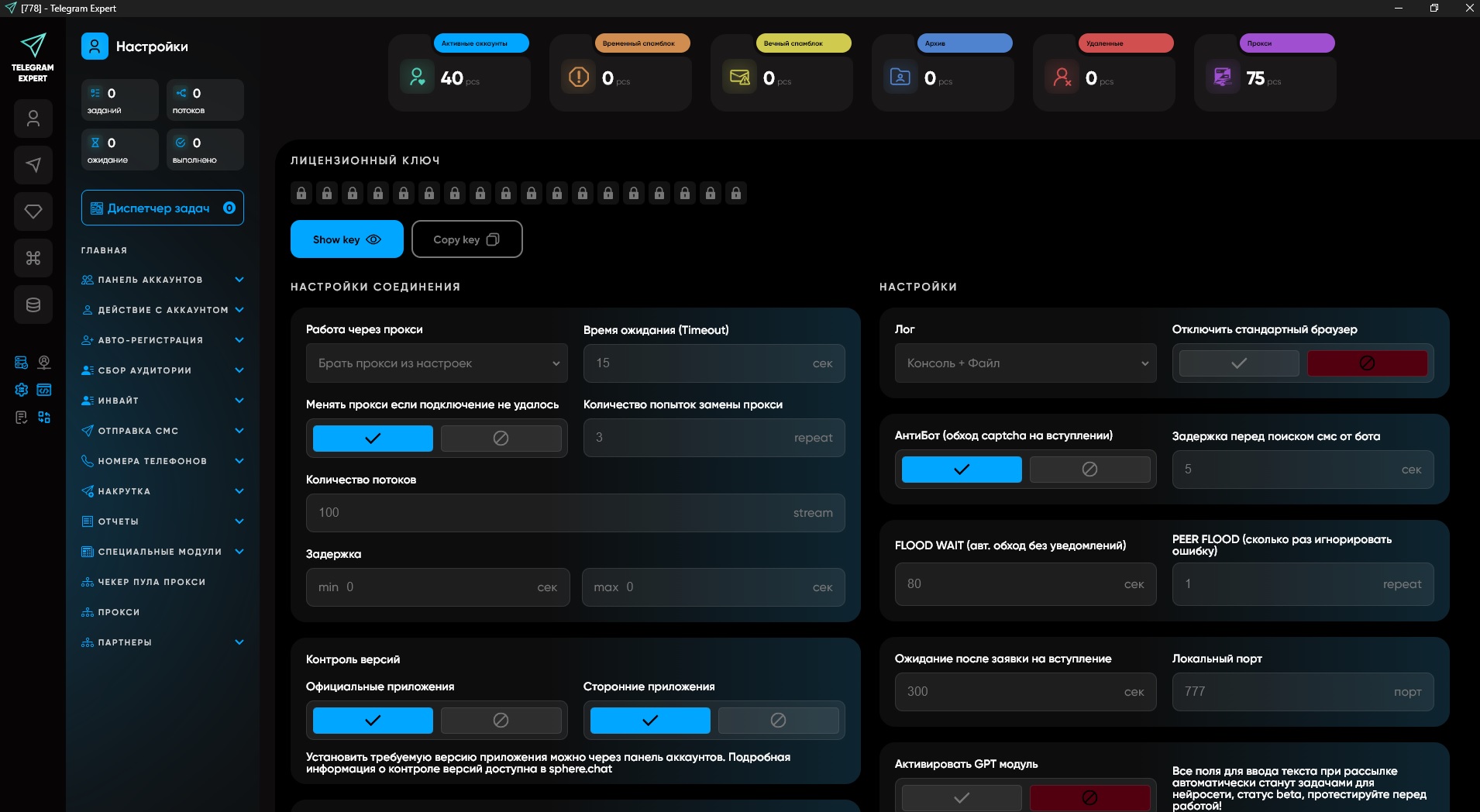Click the ожидание hourglass icon

(x=95, y=143)
